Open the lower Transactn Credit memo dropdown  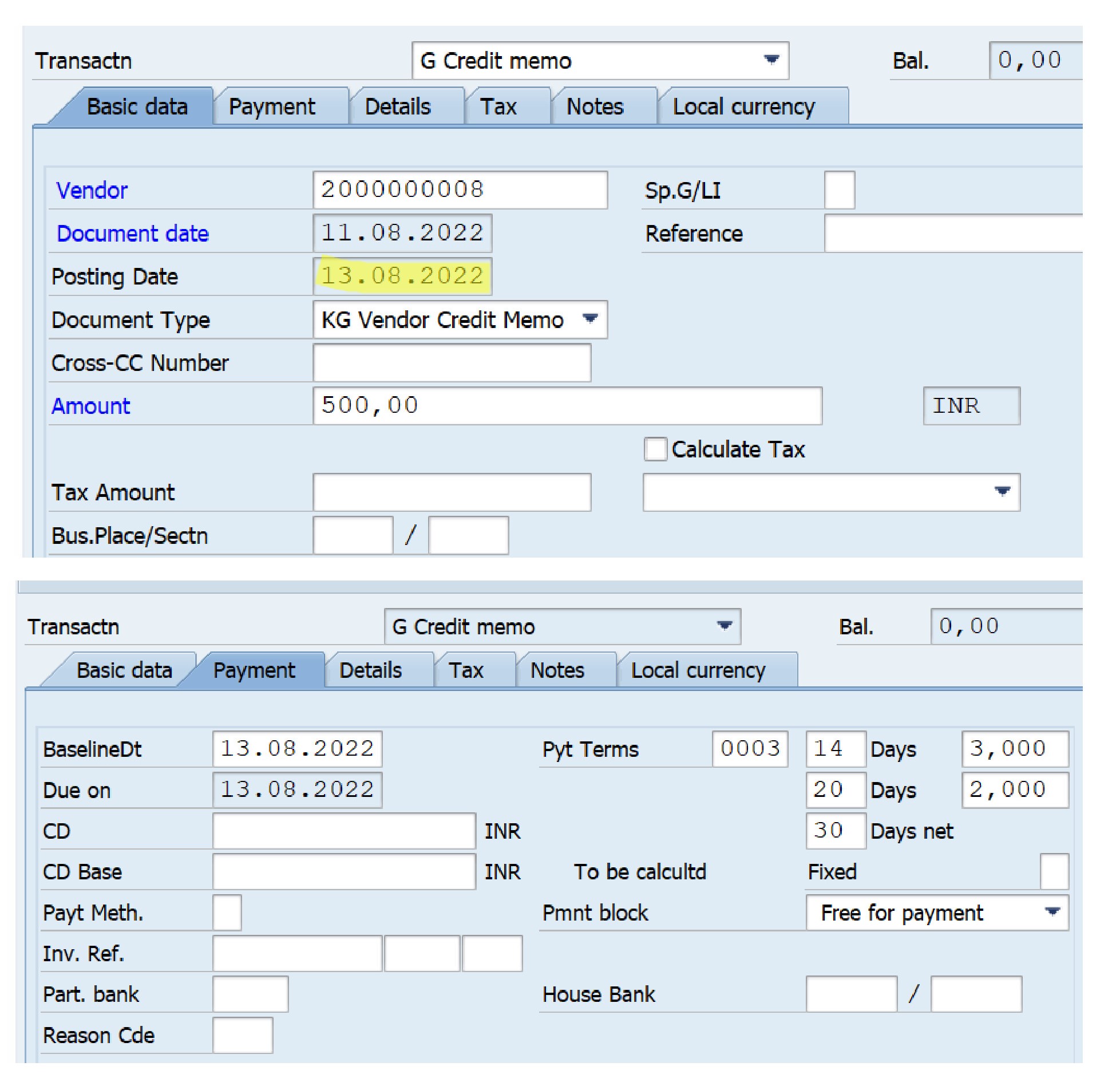[724, 626]
